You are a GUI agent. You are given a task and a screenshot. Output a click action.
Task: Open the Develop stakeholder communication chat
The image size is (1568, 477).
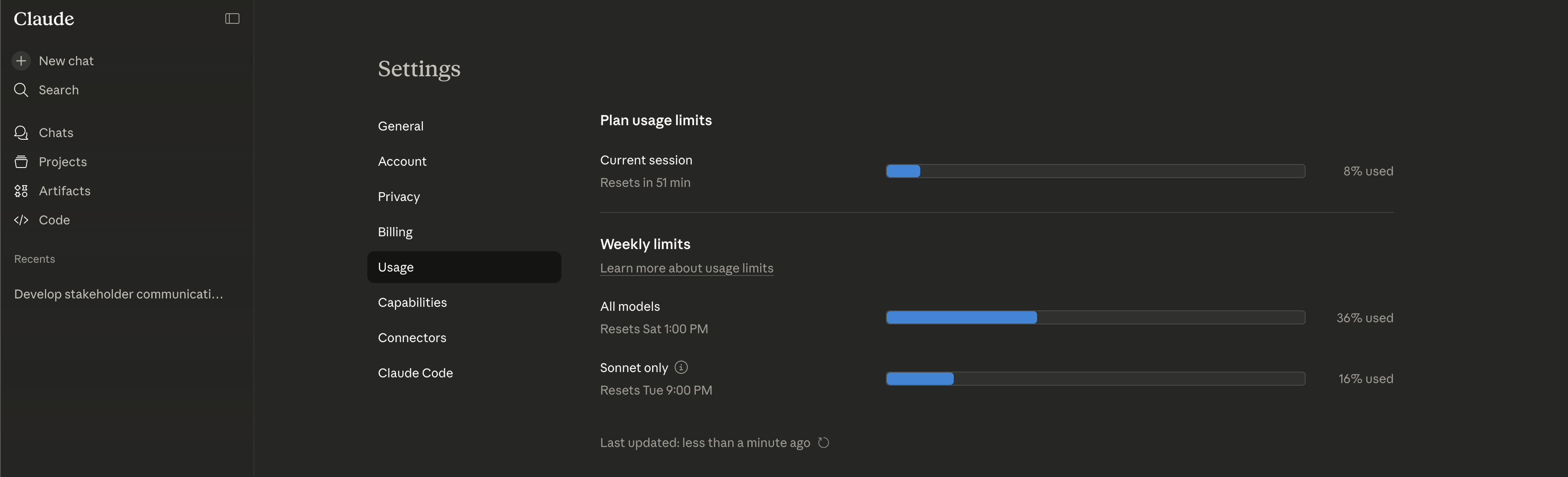coord(118,294)
